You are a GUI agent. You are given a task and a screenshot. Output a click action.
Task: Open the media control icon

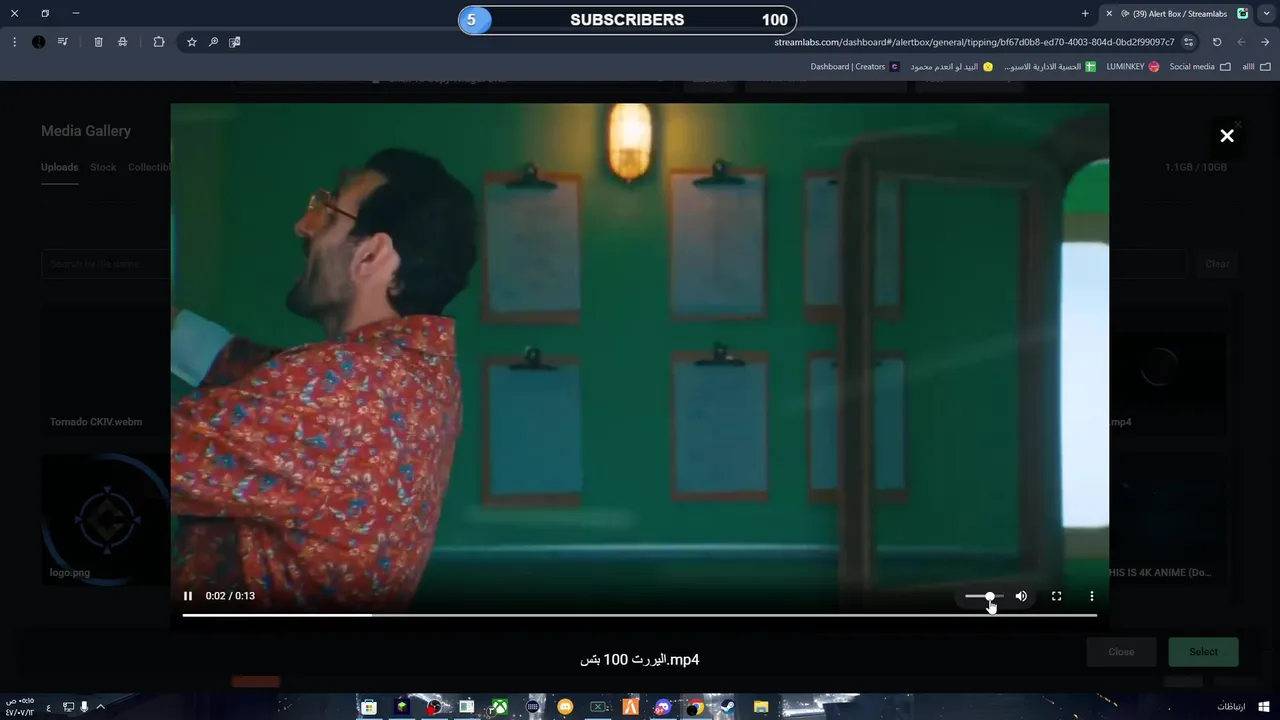pos(63,42)
